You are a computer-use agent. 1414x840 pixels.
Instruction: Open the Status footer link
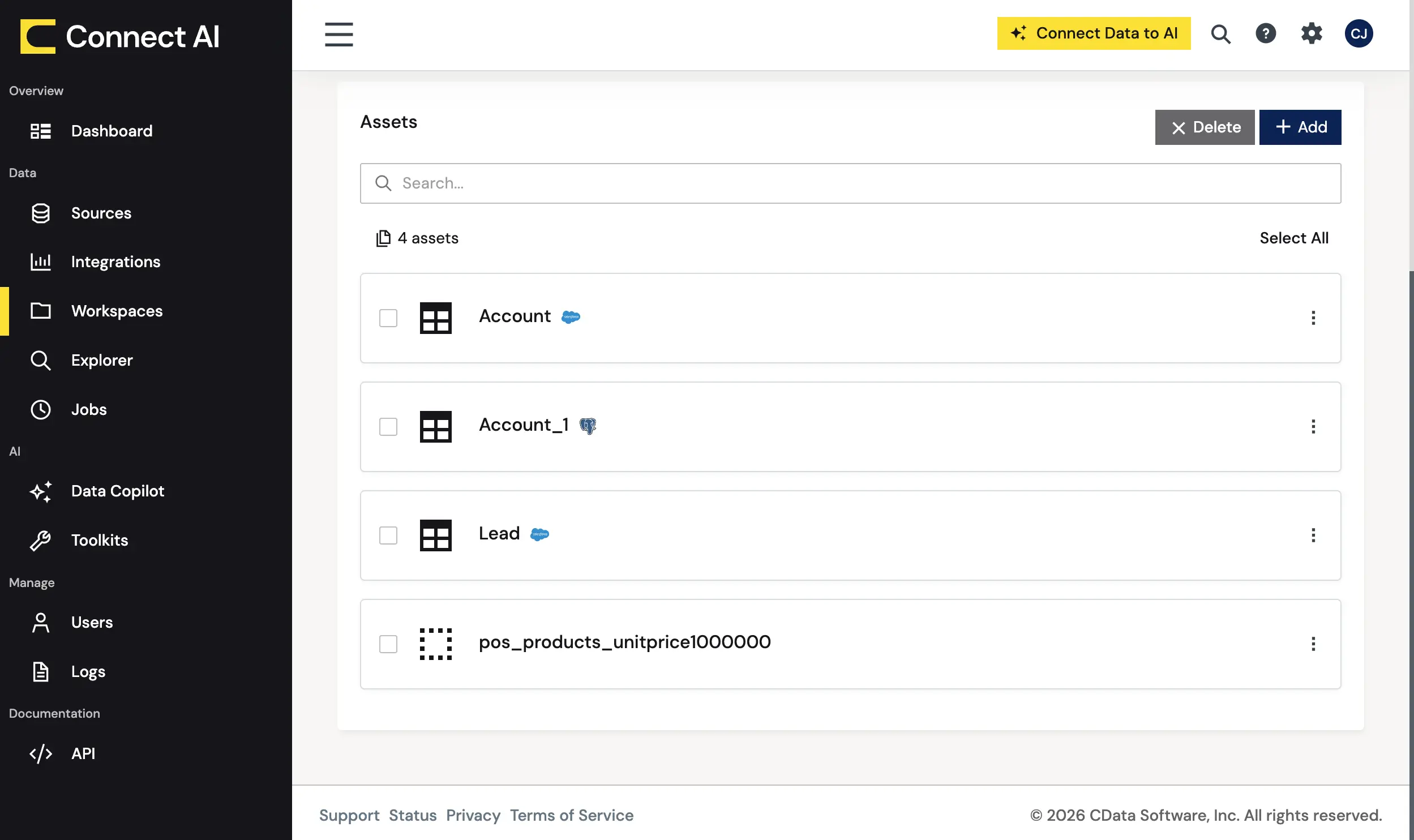point(413,816)
